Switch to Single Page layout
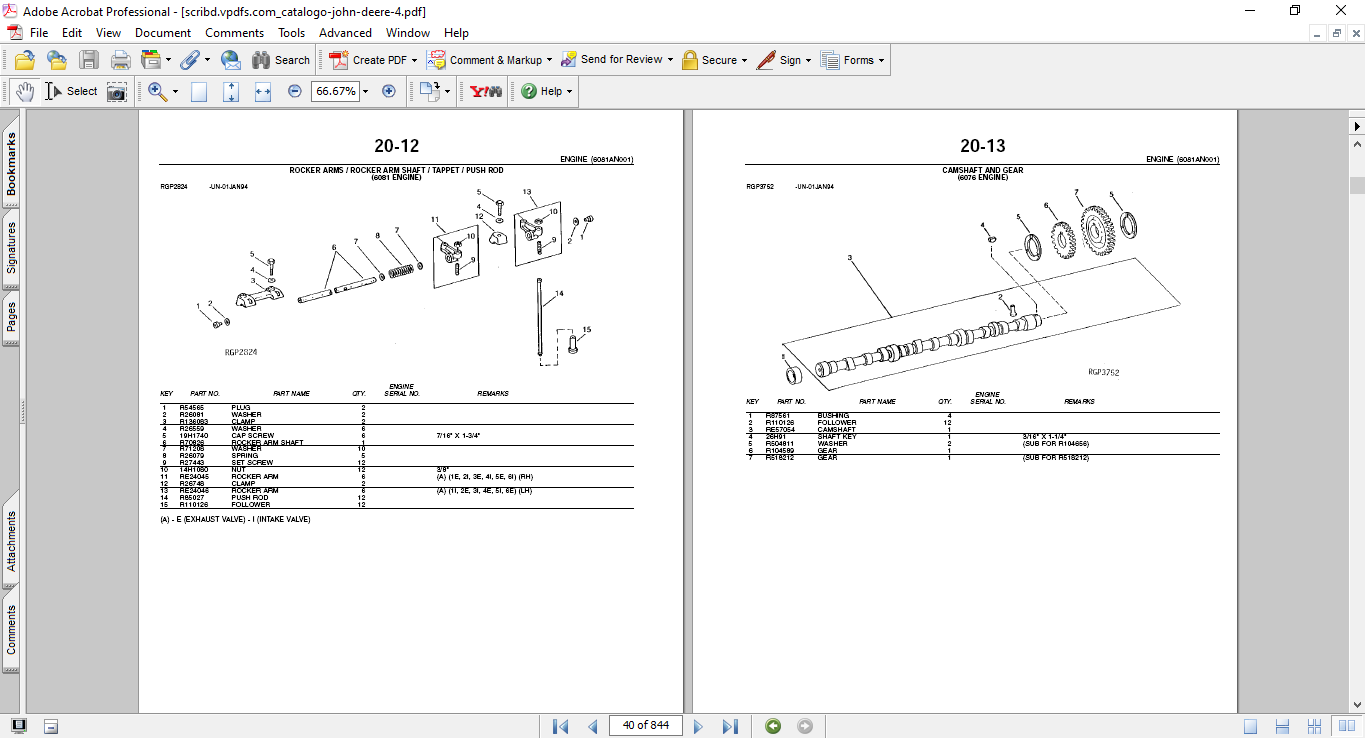 click(x=1250, y=726)
